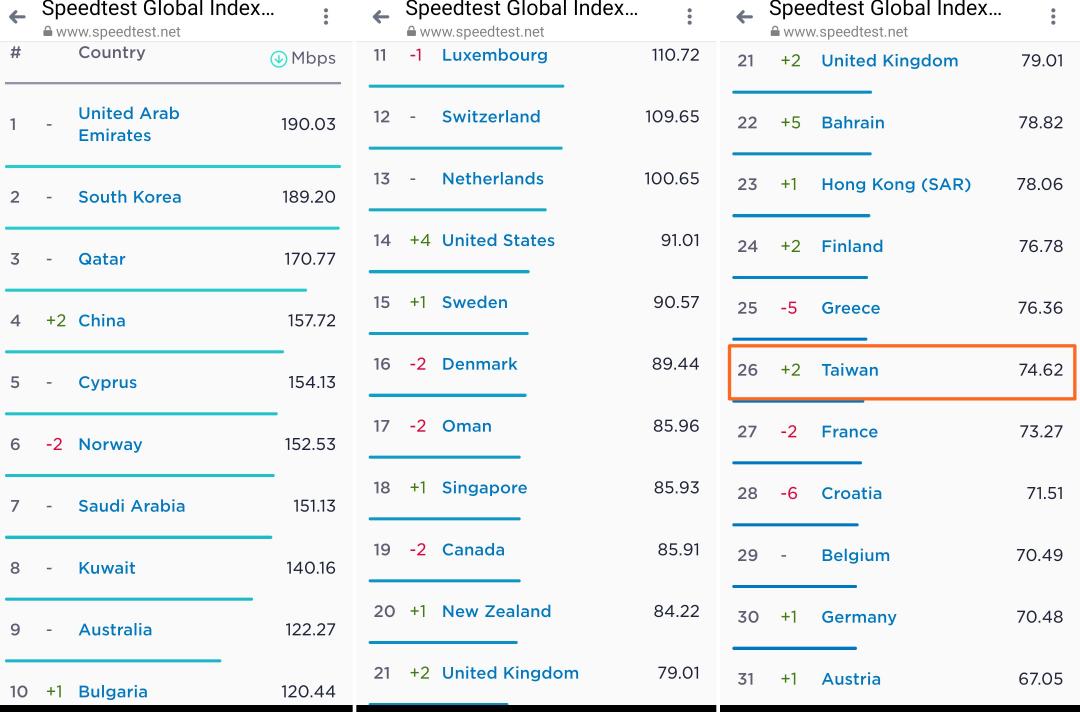Select South Korea from the ranking
This screenshot has height=712, width=1080.
pyautogui.click(x=129, y=197)
